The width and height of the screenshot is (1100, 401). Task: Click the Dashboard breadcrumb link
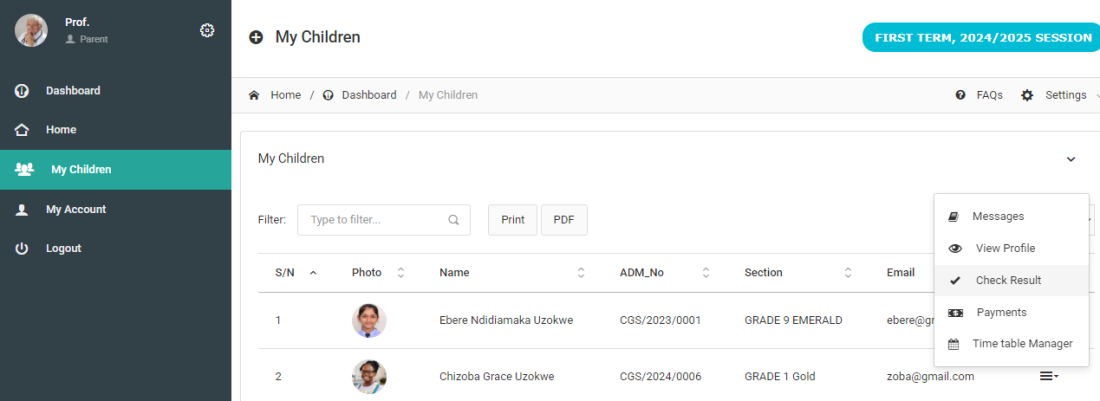pyautogui.click(x=369, y=95)
